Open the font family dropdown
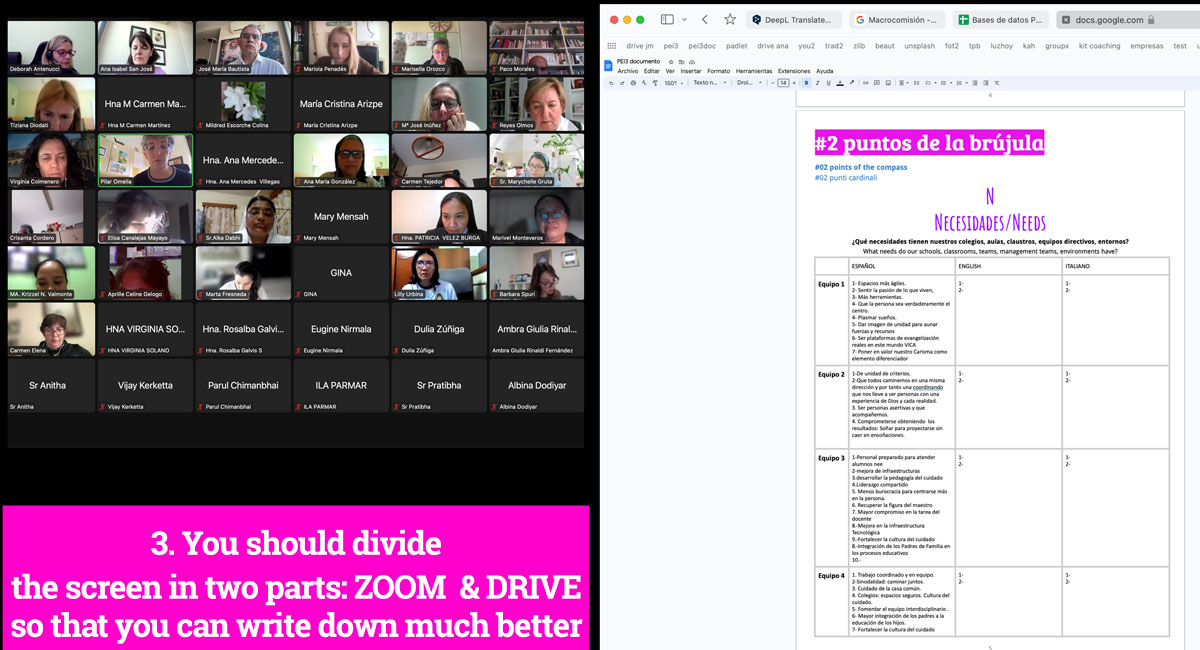 point(747,83)
